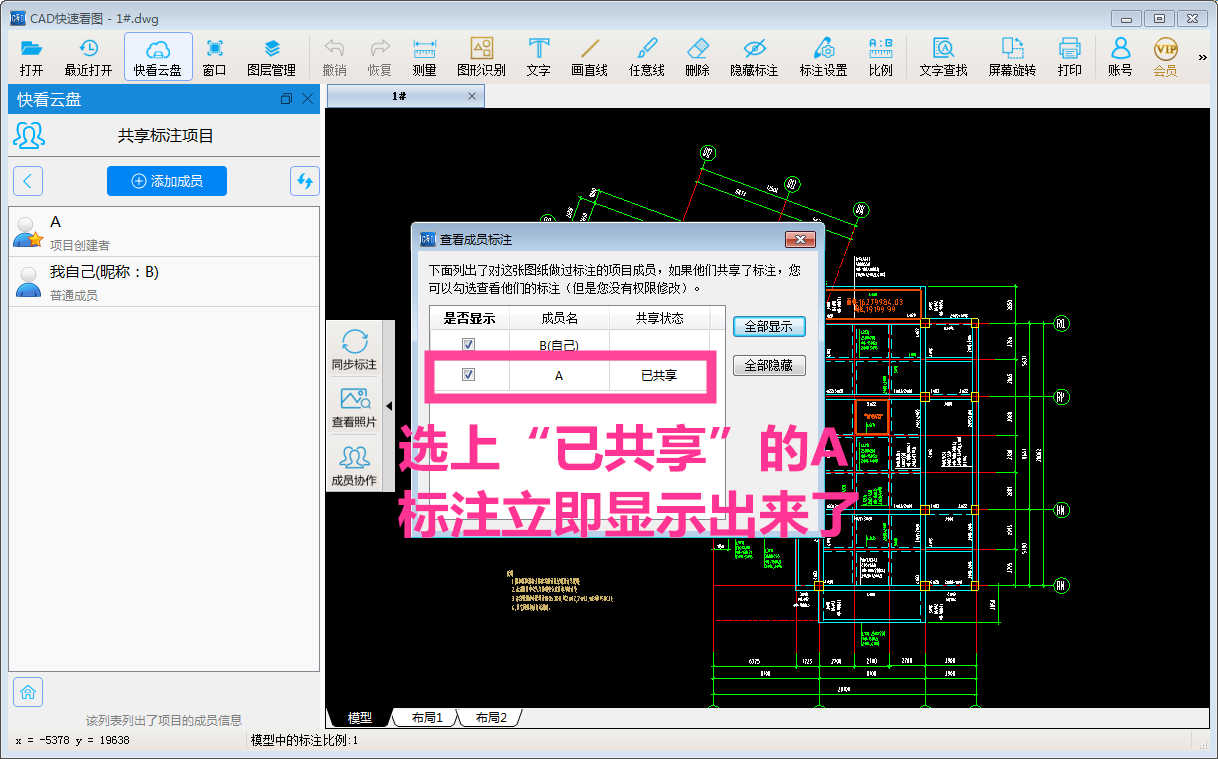Open the 测量 measure tool
The width and height of the screenshot is (1218, 759).
pos(424,57)
